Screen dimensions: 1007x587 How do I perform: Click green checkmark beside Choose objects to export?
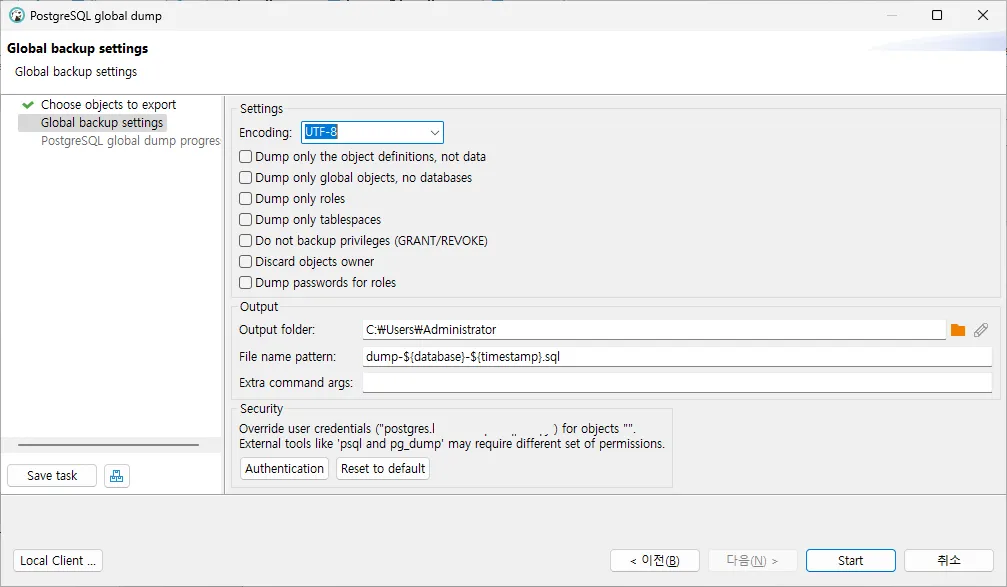pyautogui.click(x=30, y=104)
